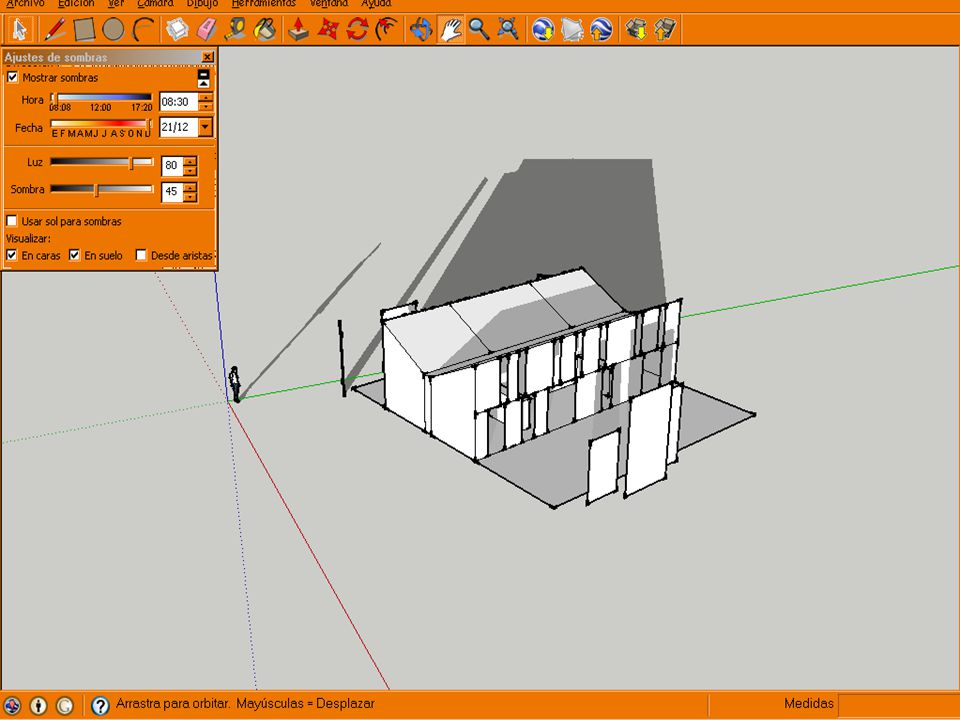Click the Google 'G' status bar icon

coord(65,705)
